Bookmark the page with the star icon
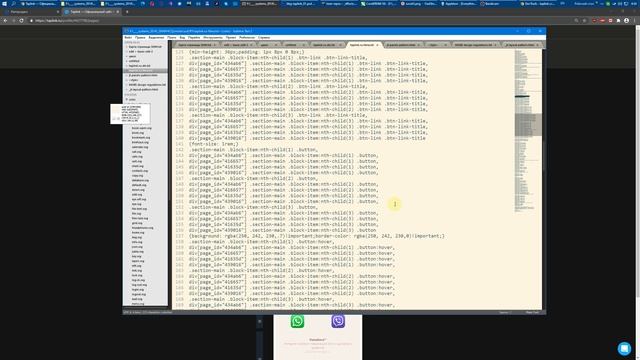Screen dimensions: 640x360 click(x=584, y=20)
